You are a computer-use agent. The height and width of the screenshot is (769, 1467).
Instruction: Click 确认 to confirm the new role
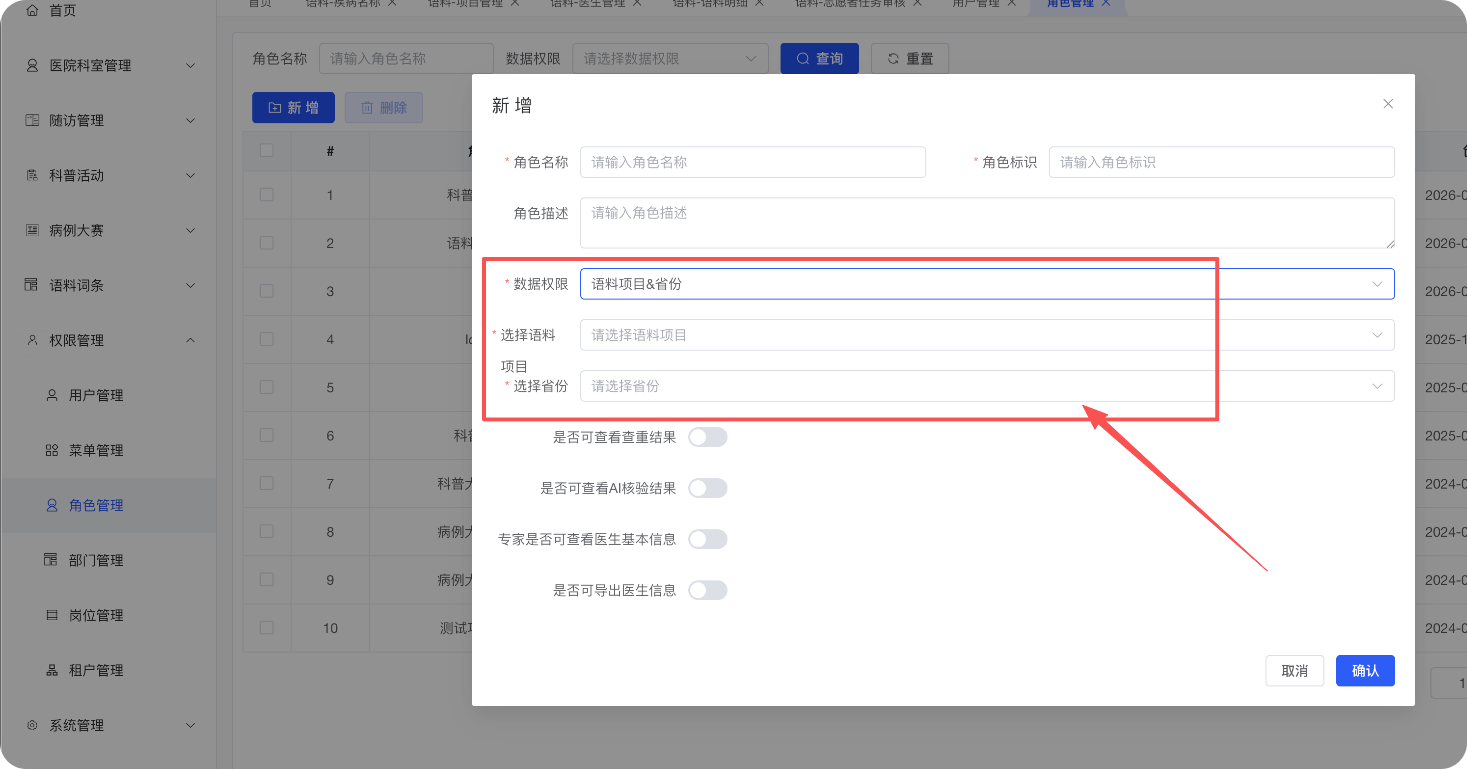click(1365, 671)
